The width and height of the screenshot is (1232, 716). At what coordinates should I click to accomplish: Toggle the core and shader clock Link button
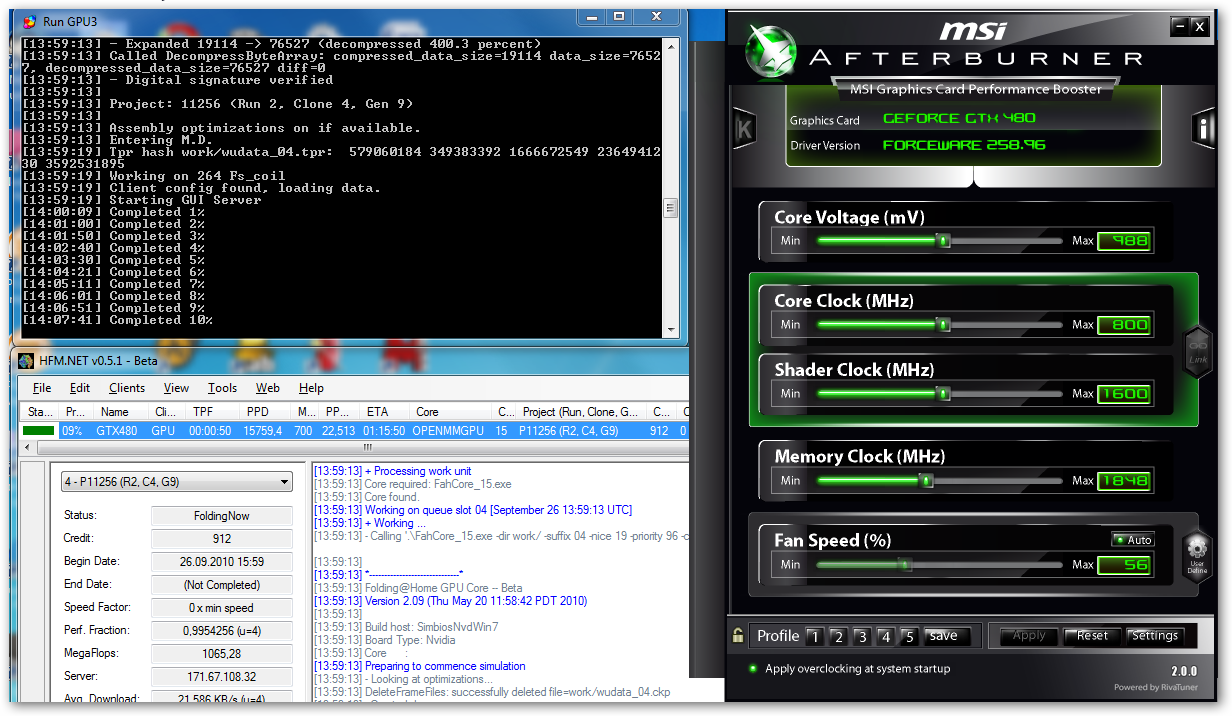point(1197,353)
